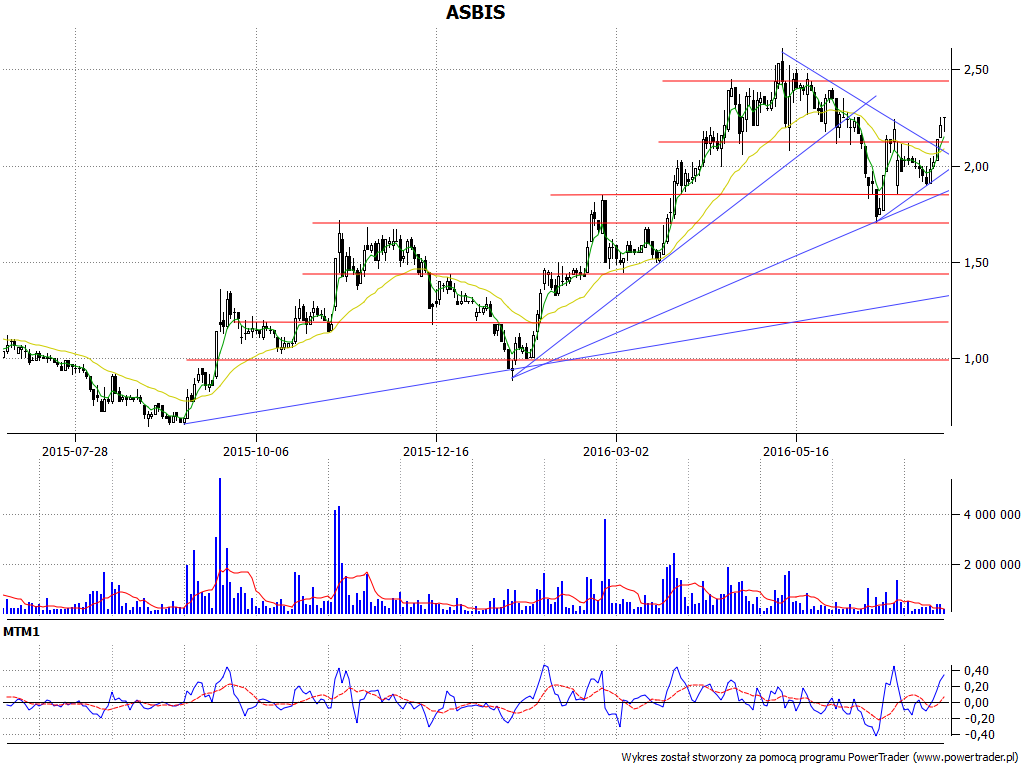This screenshot has height=768, width=1024.
Task: Click the 2 000 000 volume label
Action: tap(991, 564)
